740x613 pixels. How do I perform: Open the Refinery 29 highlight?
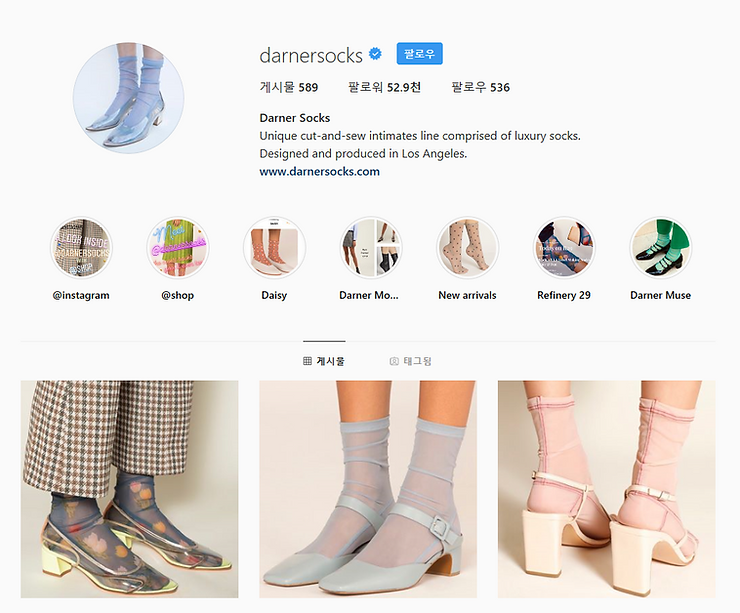pos(564,247)
